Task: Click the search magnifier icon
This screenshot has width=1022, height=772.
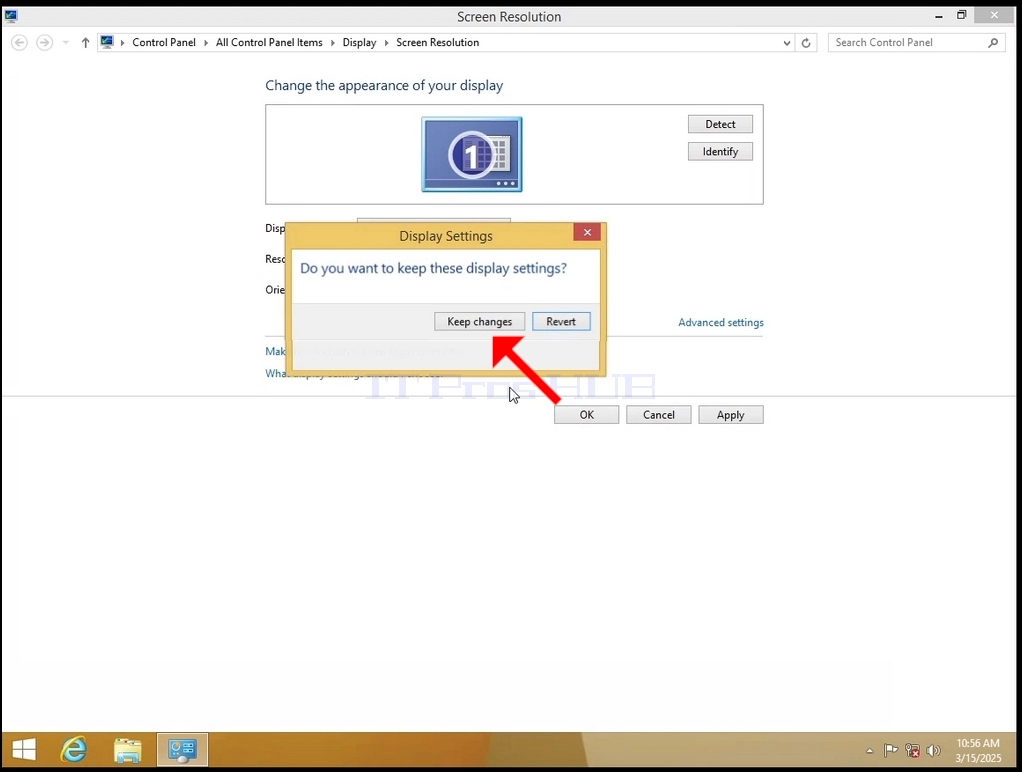Action: tap(993, 42)
